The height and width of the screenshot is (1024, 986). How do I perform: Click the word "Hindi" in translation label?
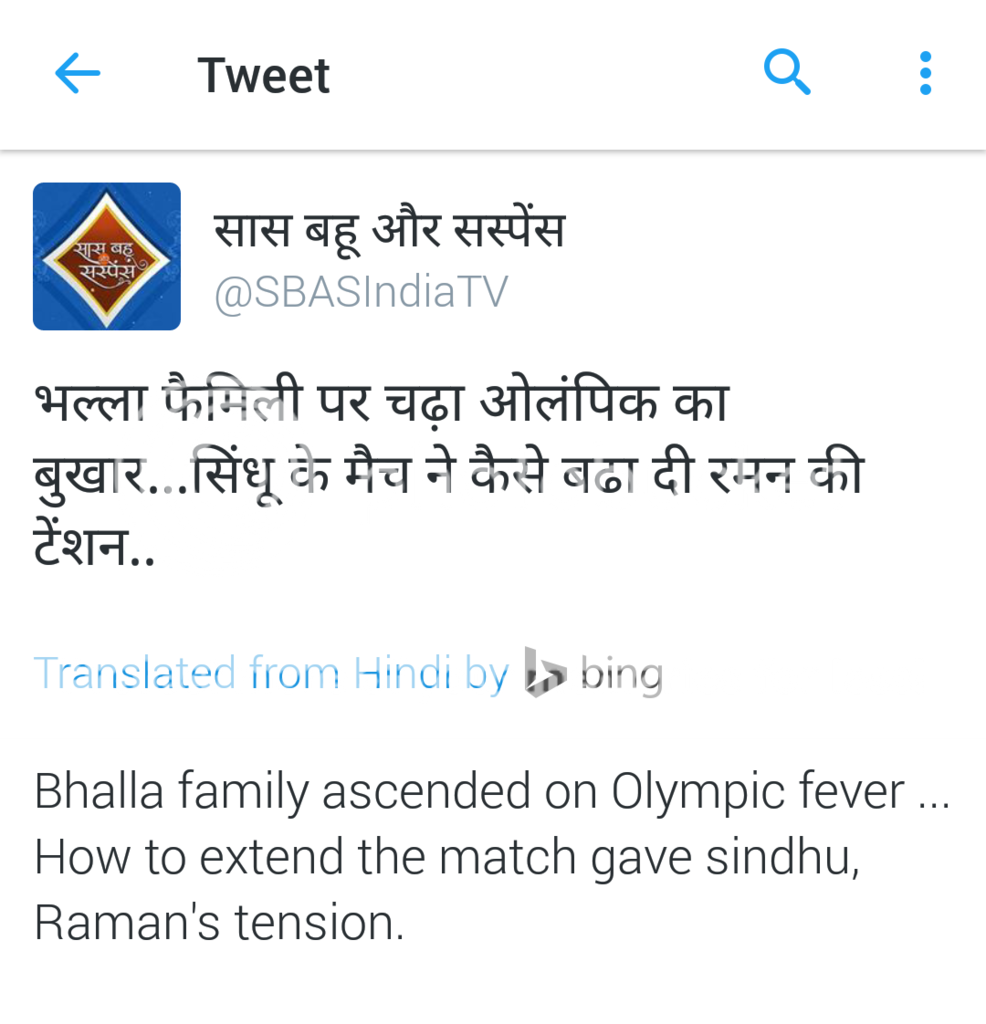(x=403, y=673)
